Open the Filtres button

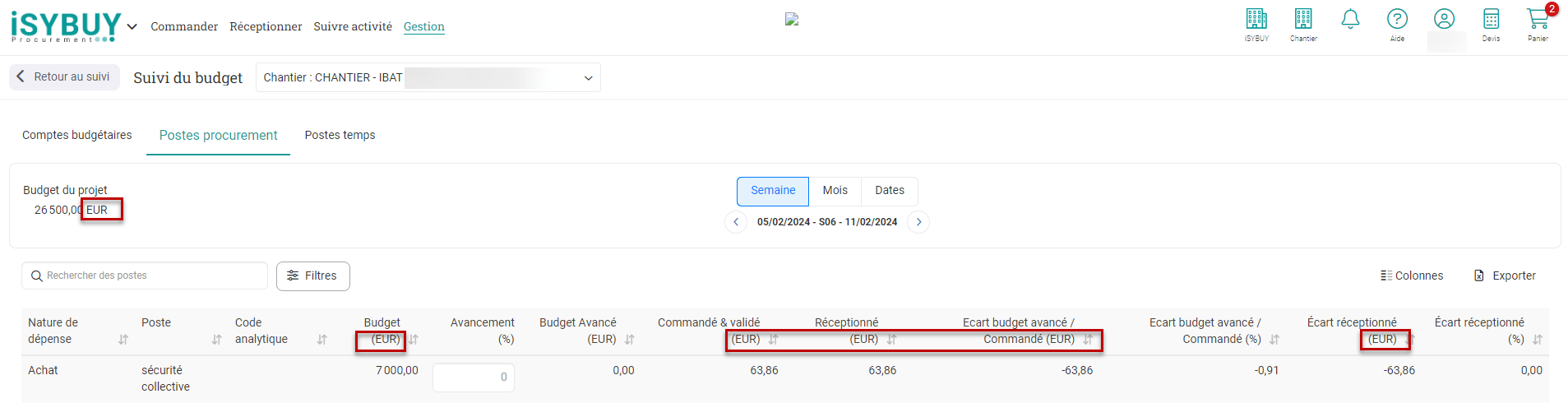tap(312, 276)
